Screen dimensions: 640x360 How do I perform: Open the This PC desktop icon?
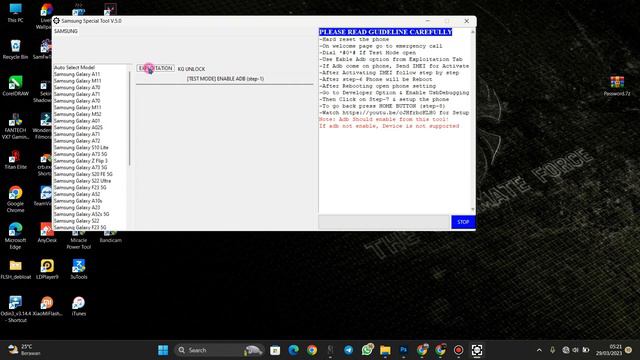click(x=16, y=12)
